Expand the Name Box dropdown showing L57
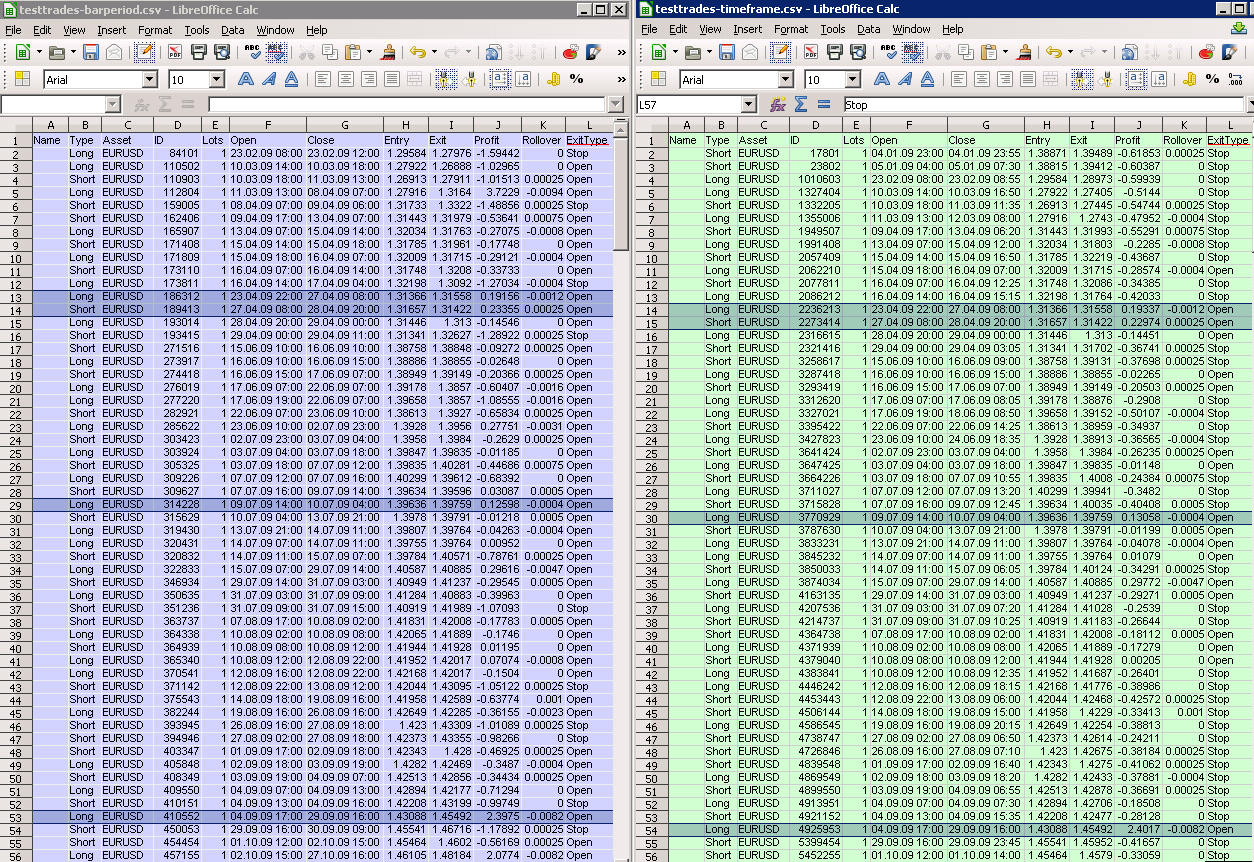Image resolution: width=1254 pixels, height=862 pixels. [x=748, y=104]
